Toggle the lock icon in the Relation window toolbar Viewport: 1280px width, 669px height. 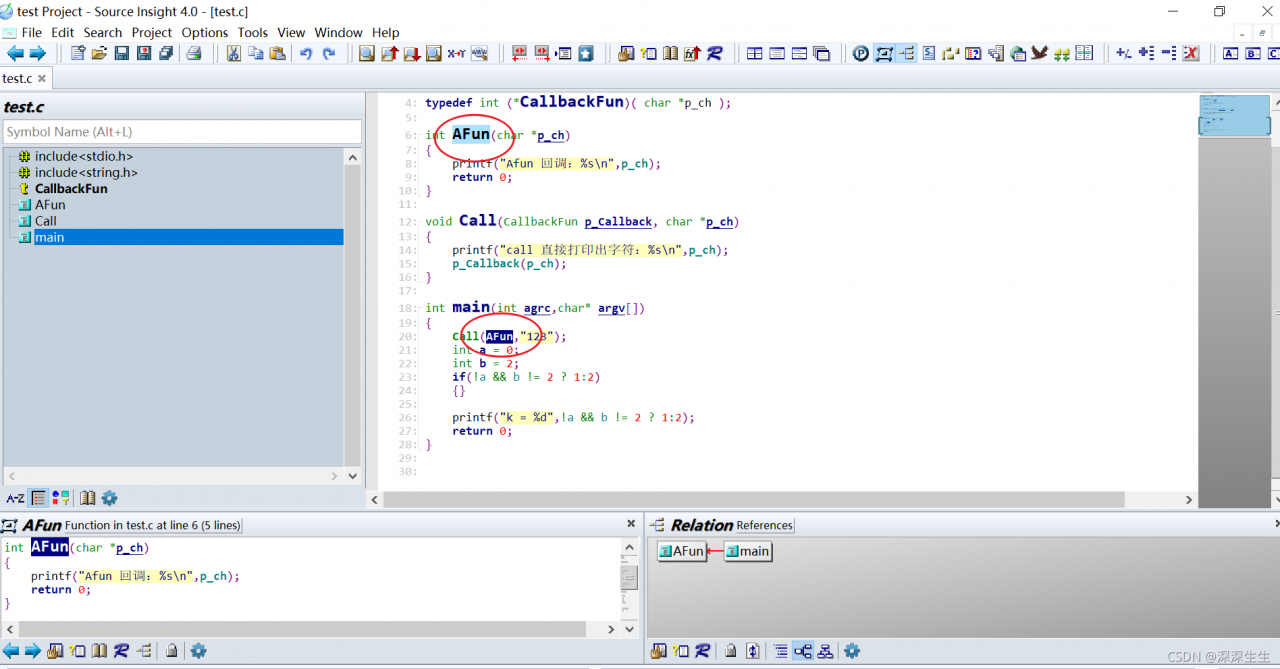731,651
